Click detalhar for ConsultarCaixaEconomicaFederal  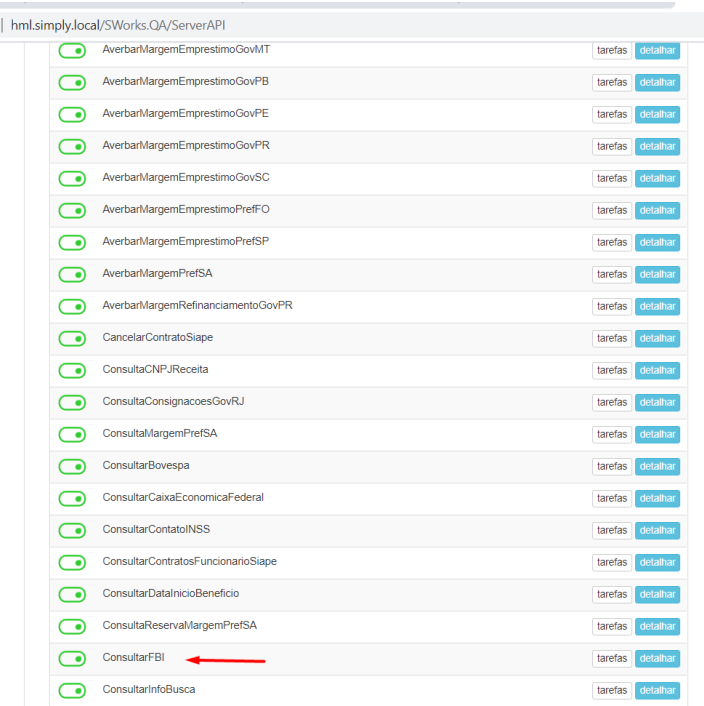tap(657, 498)
